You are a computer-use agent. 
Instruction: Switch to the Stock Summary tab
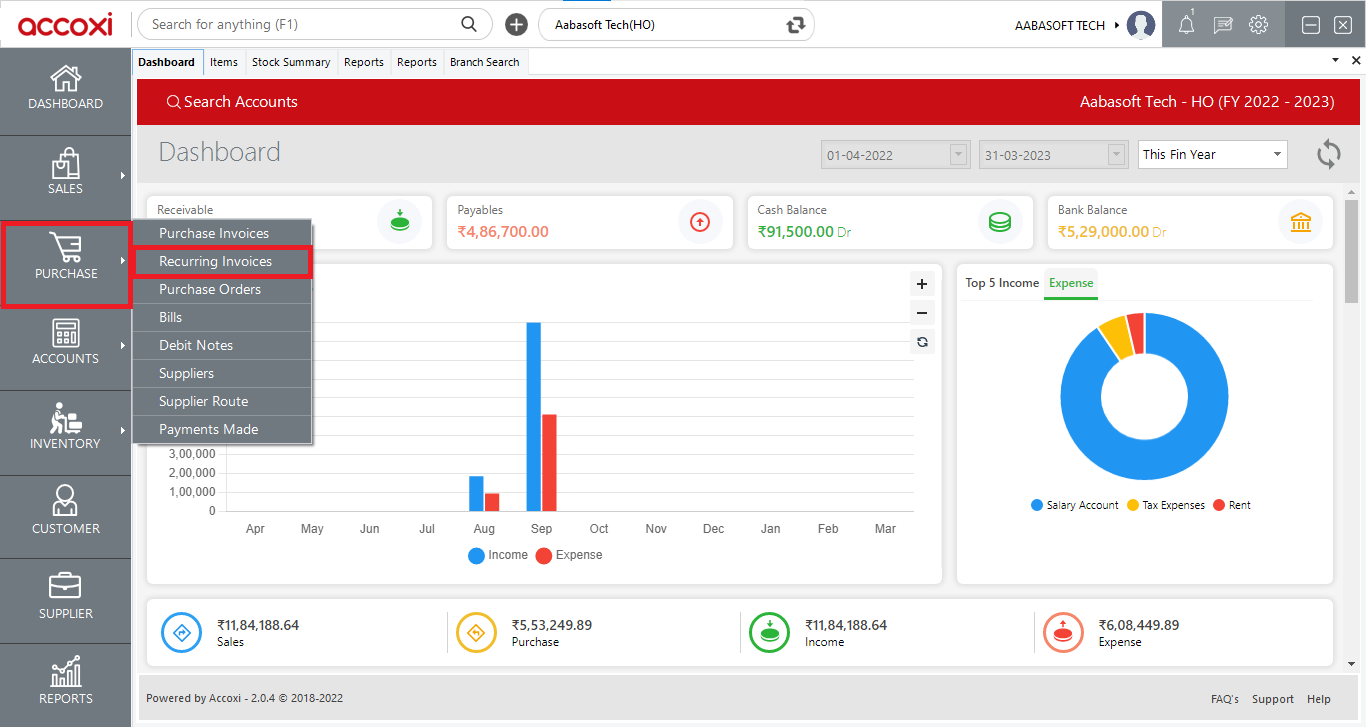click(x=291, y=62)
